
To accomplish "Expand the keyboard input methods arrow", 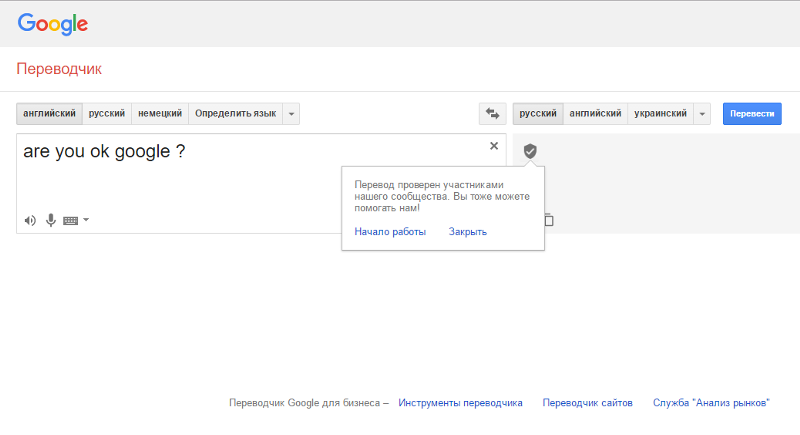I will pos(86,220).
